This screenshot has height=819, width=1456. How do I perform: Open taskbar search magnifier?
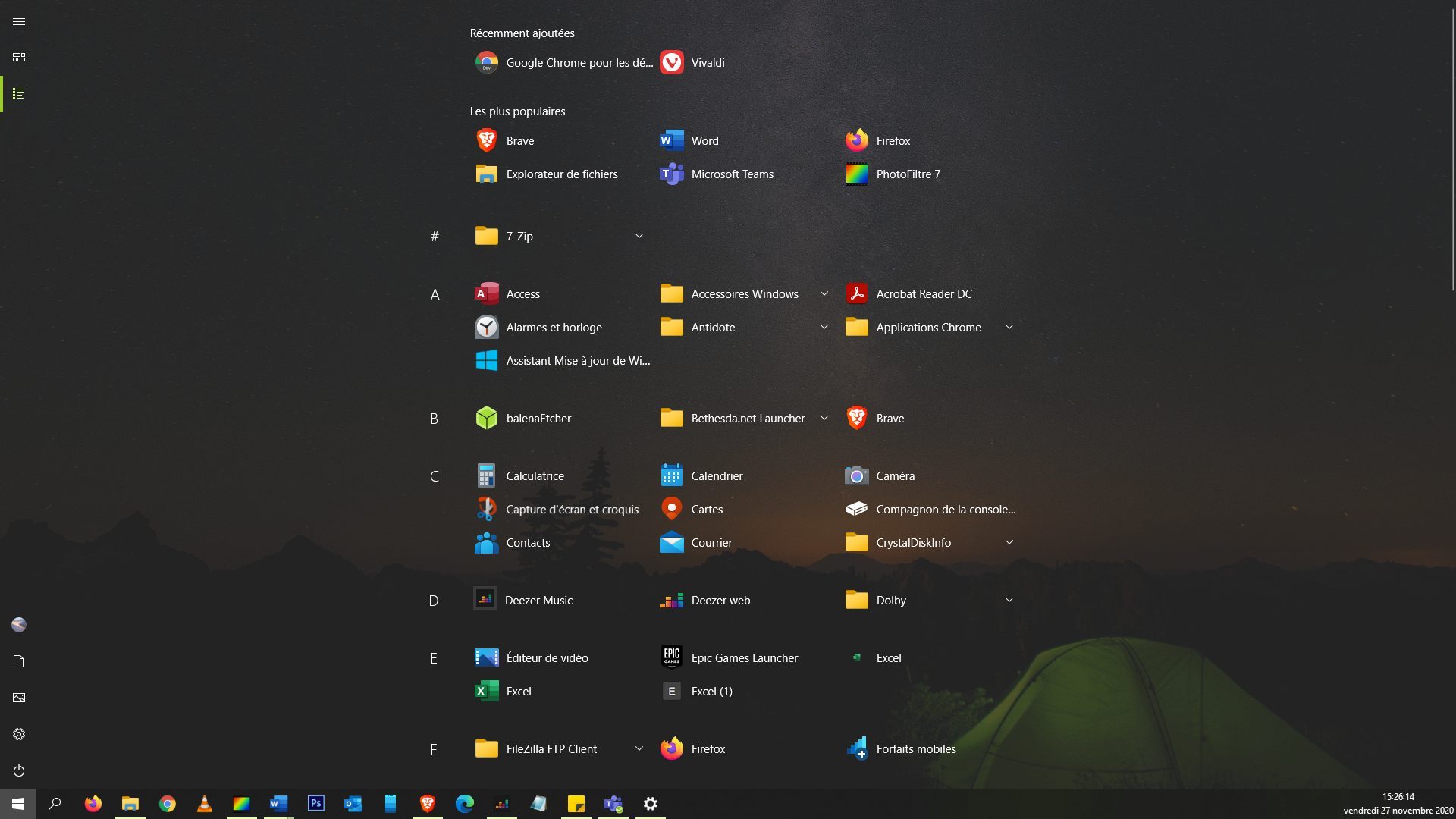(x=55, y=804)
